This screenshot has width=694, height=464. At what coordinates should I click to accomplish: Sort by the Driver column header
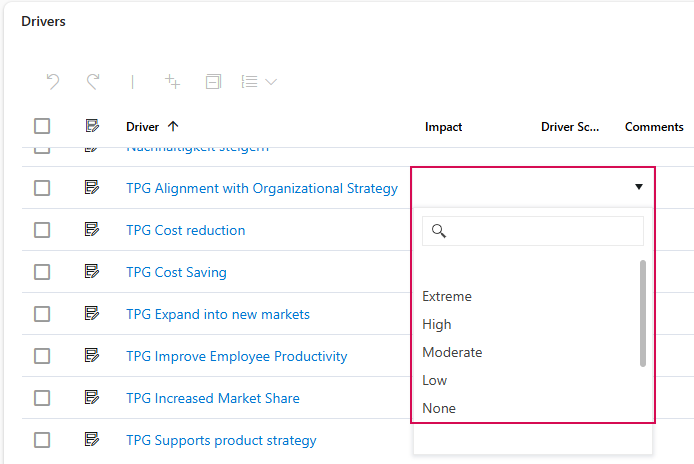click(x=142, y=127)
